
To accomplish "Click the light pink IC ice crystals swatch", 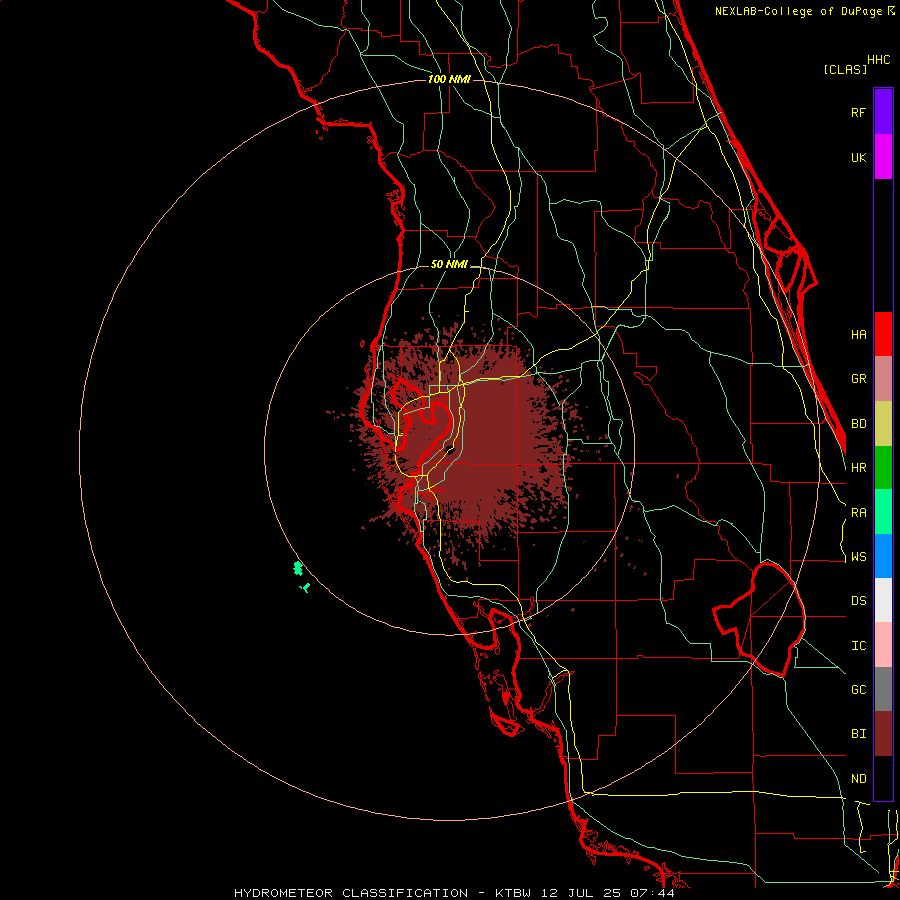I will click(883, 645).
